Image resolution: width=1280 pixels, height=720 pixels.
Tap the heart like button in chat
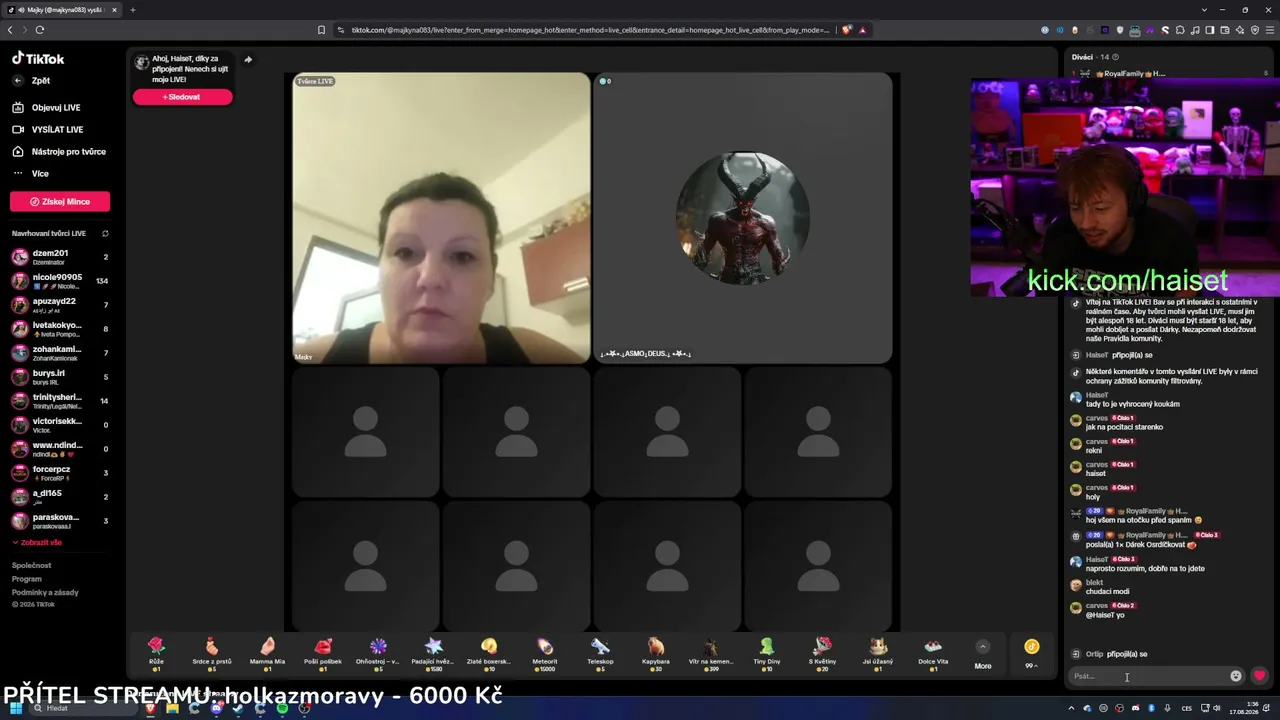point(1259,676)
